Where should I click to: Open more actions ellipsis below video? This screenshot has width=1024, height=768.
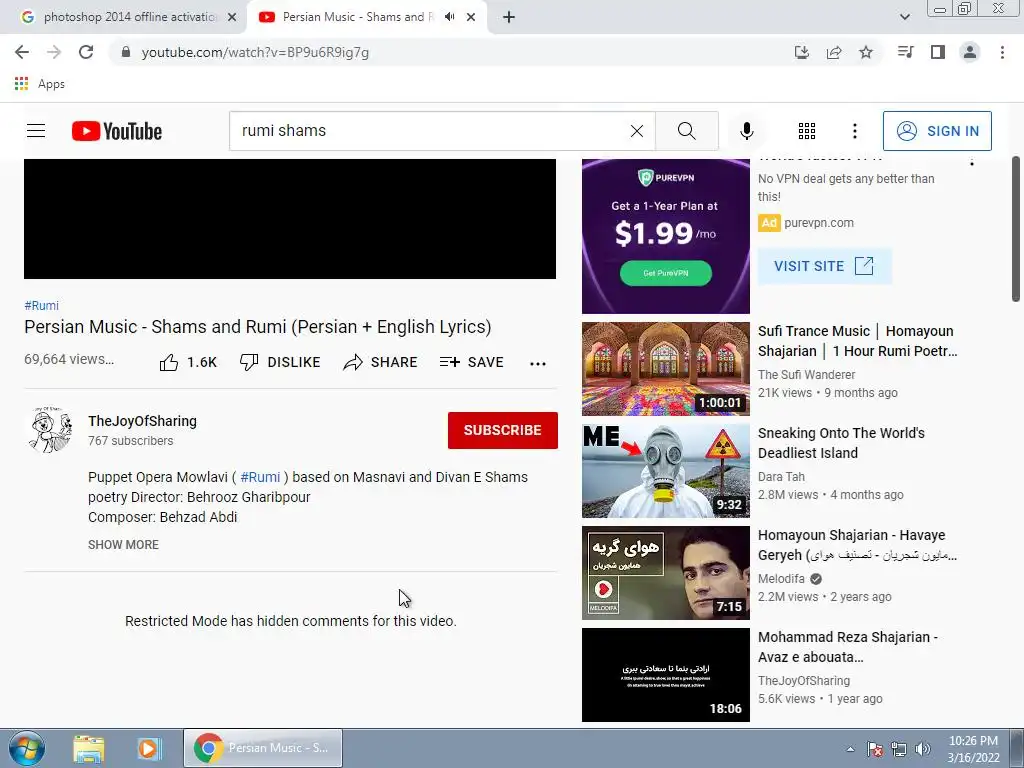pyautogui.click(x=537, y=364)
